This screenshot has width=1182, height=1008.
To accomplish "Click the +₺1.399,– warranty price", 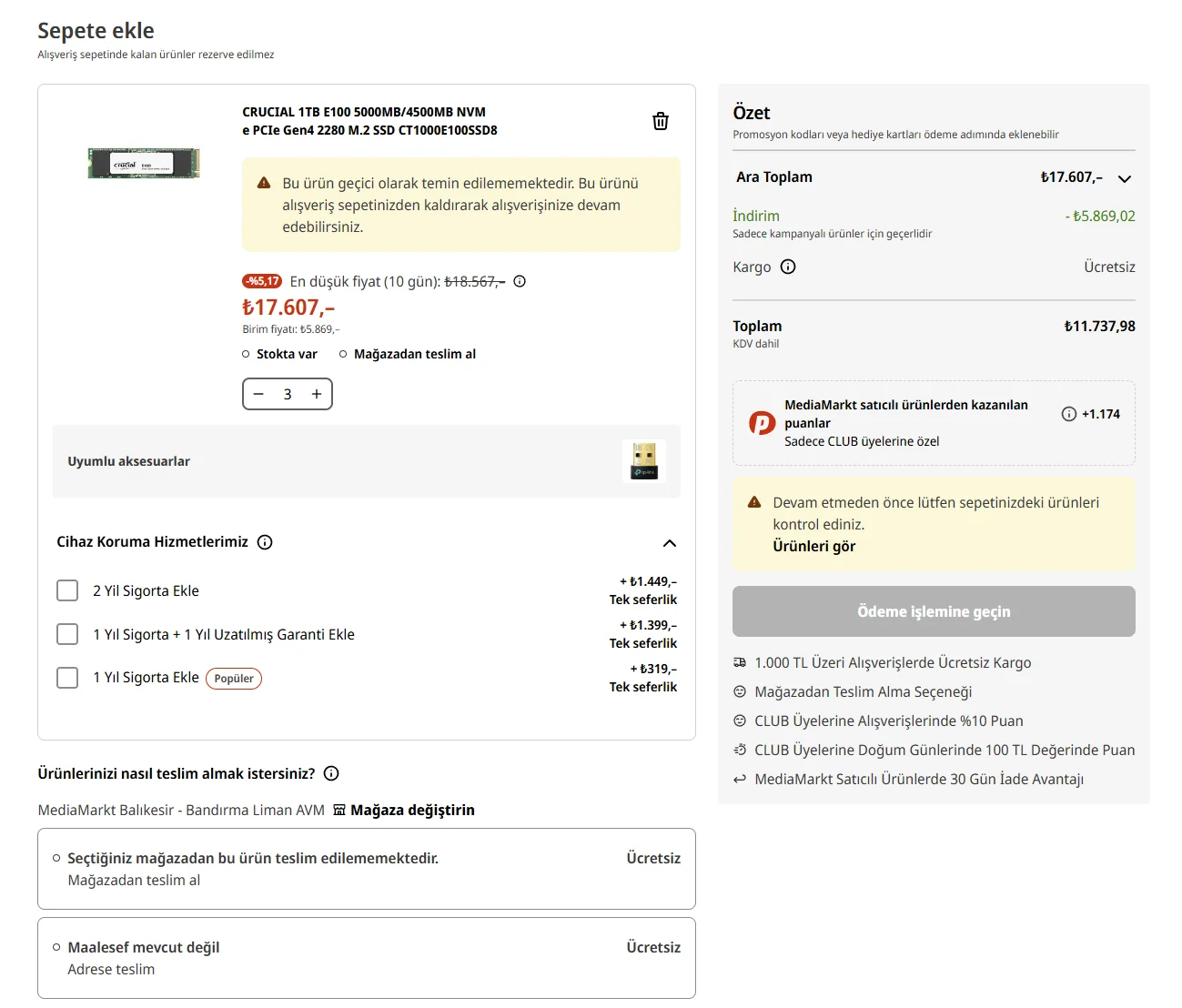I will (x=648, y=625).
